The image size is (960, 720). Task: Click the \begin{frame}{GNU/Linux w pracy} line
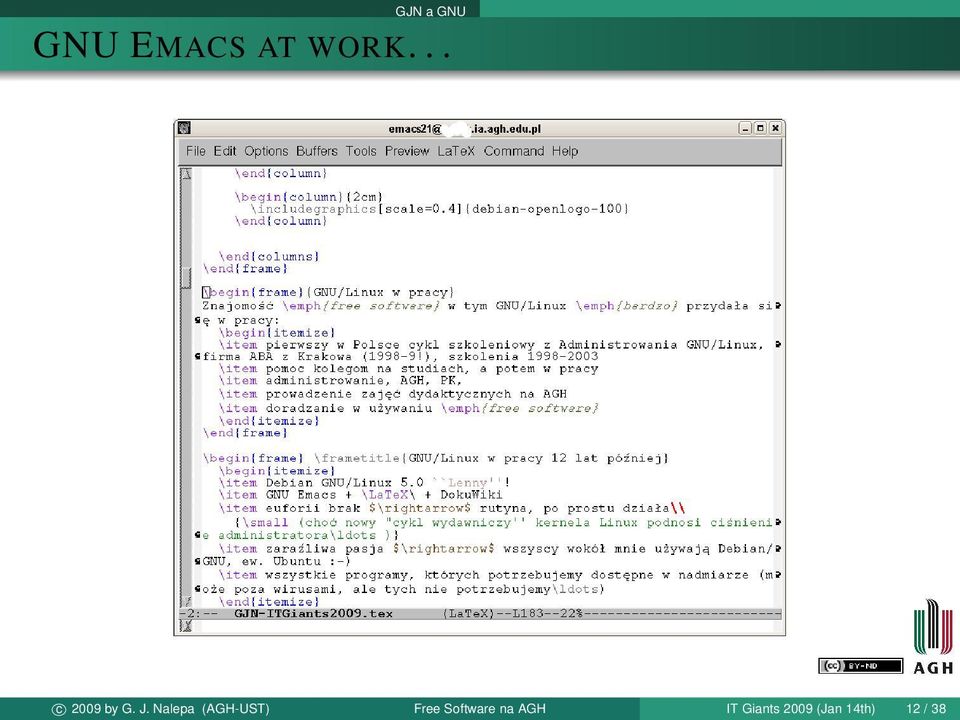point(329,293)
